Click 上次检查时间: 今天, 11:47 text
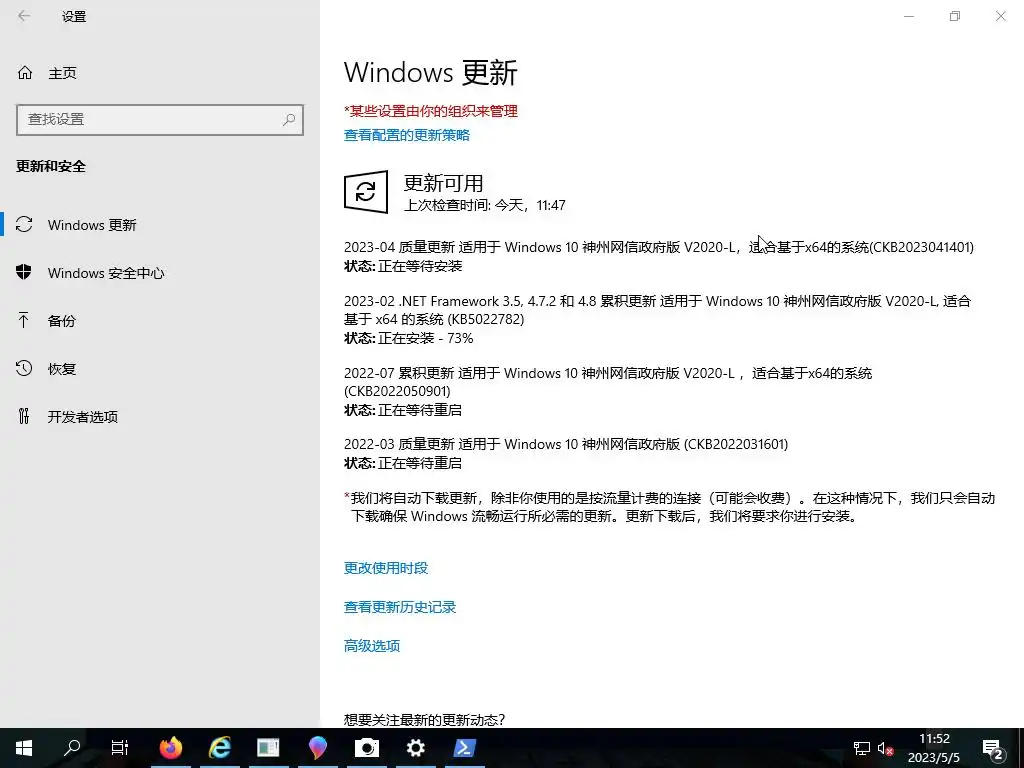Screen dimensions: 1024x768 (485, 205)
